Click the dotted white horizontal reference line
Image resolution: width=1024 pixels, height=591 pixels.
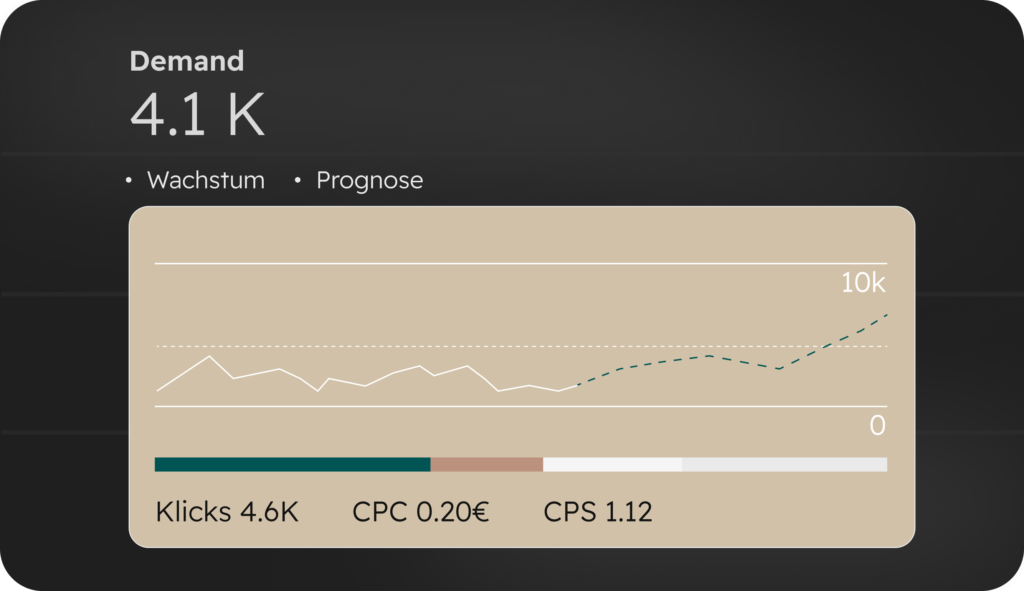(x=521, y=346)
